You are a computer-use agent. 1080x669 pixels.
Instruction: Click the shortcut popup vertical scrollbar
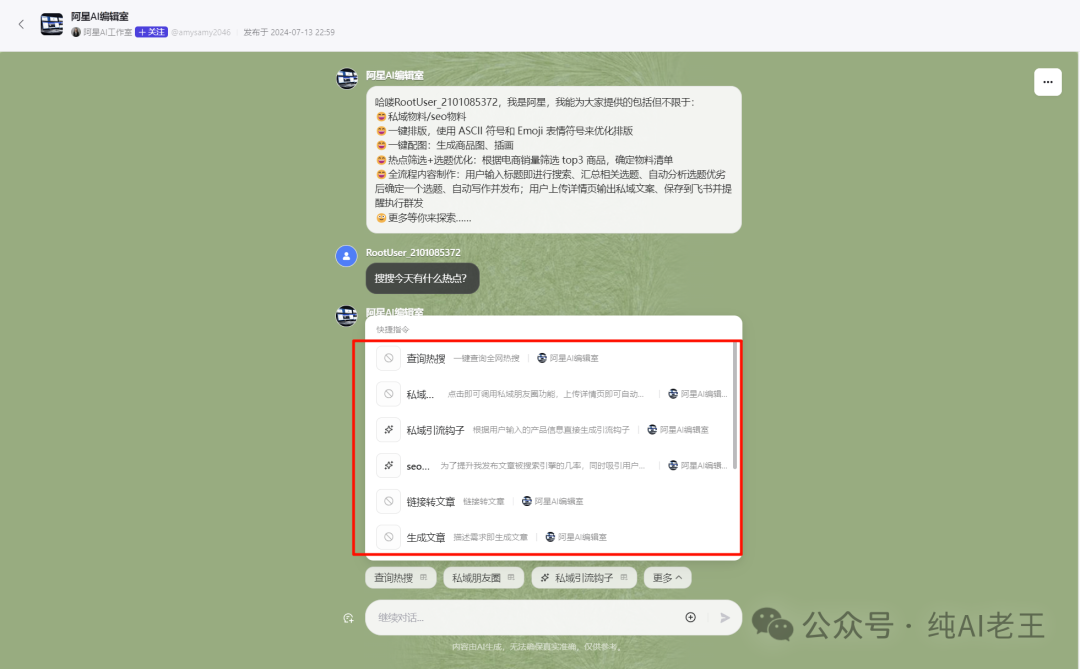pos(735,406)
